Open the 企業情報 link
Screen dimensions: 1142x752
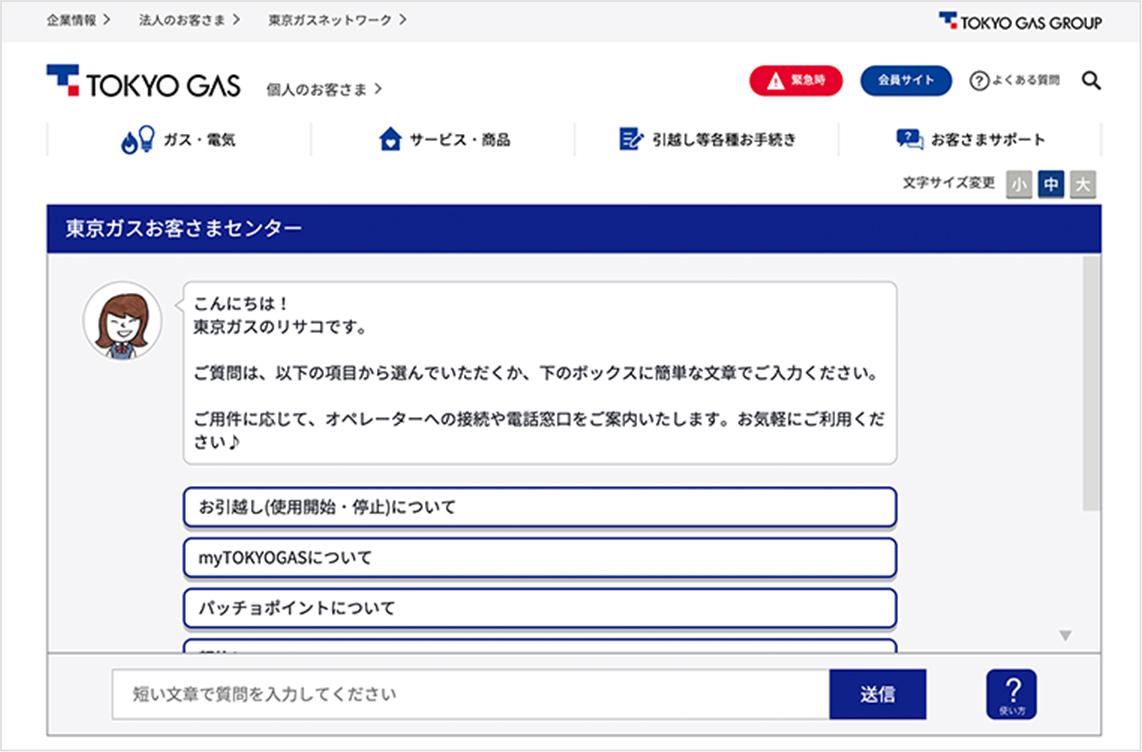[79, 20]
